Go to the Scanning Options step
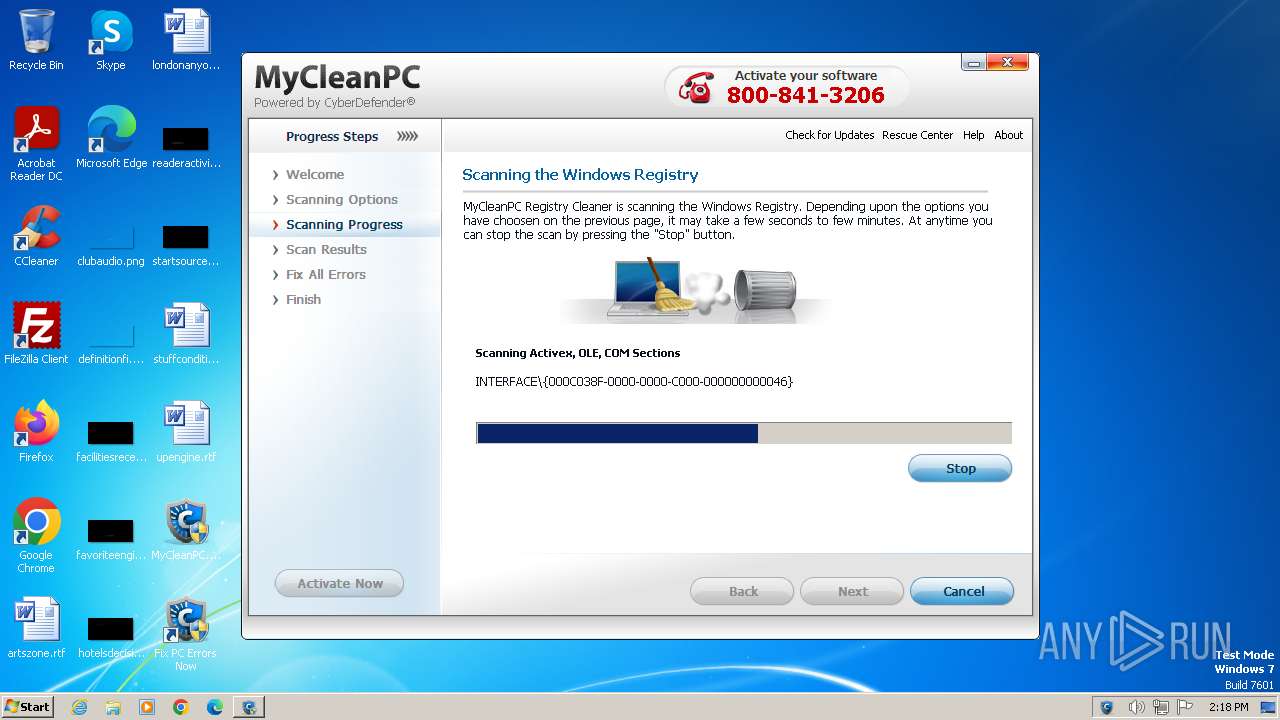 tap(342, 199)
